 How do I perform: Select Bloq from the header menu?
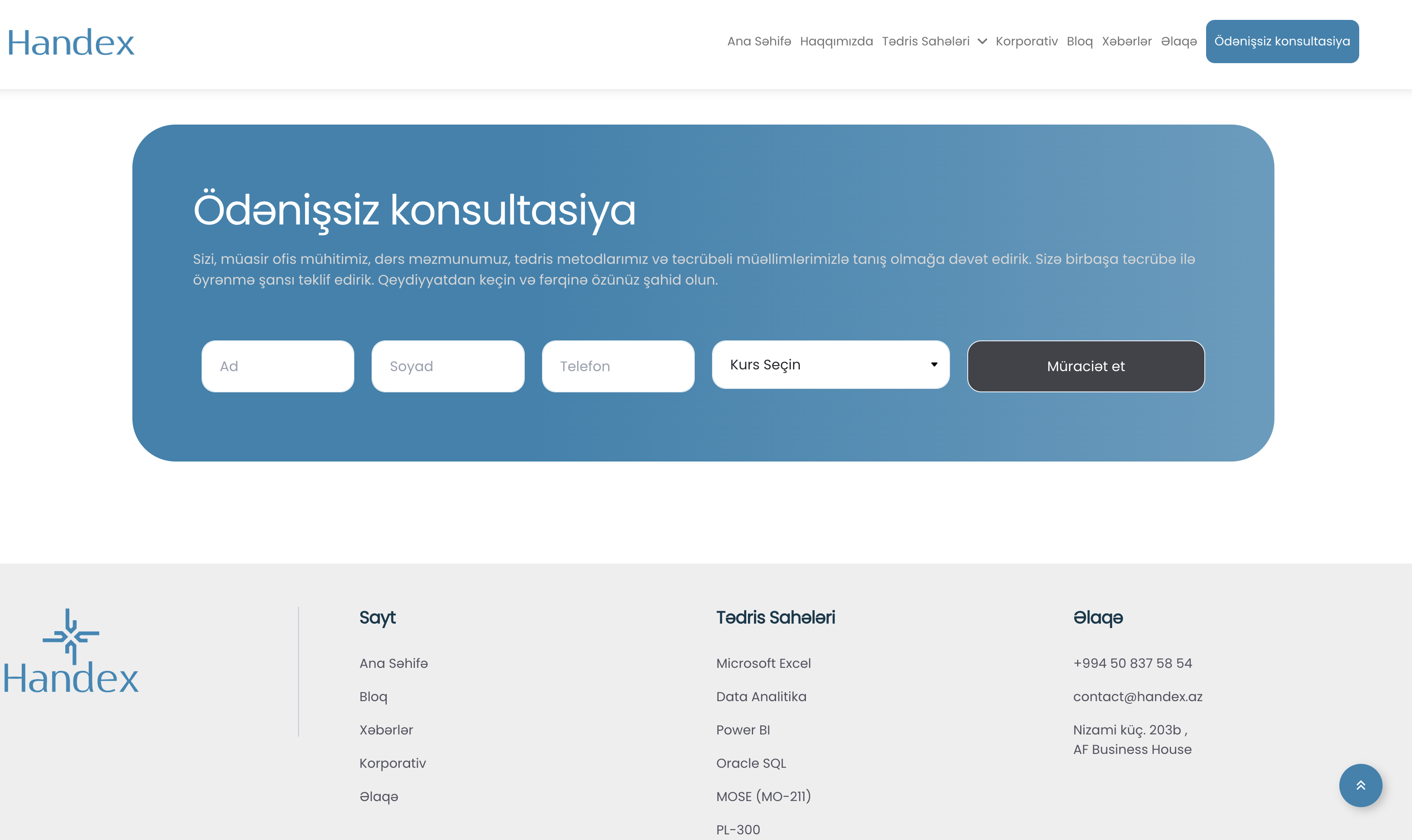click(1079, 42)
